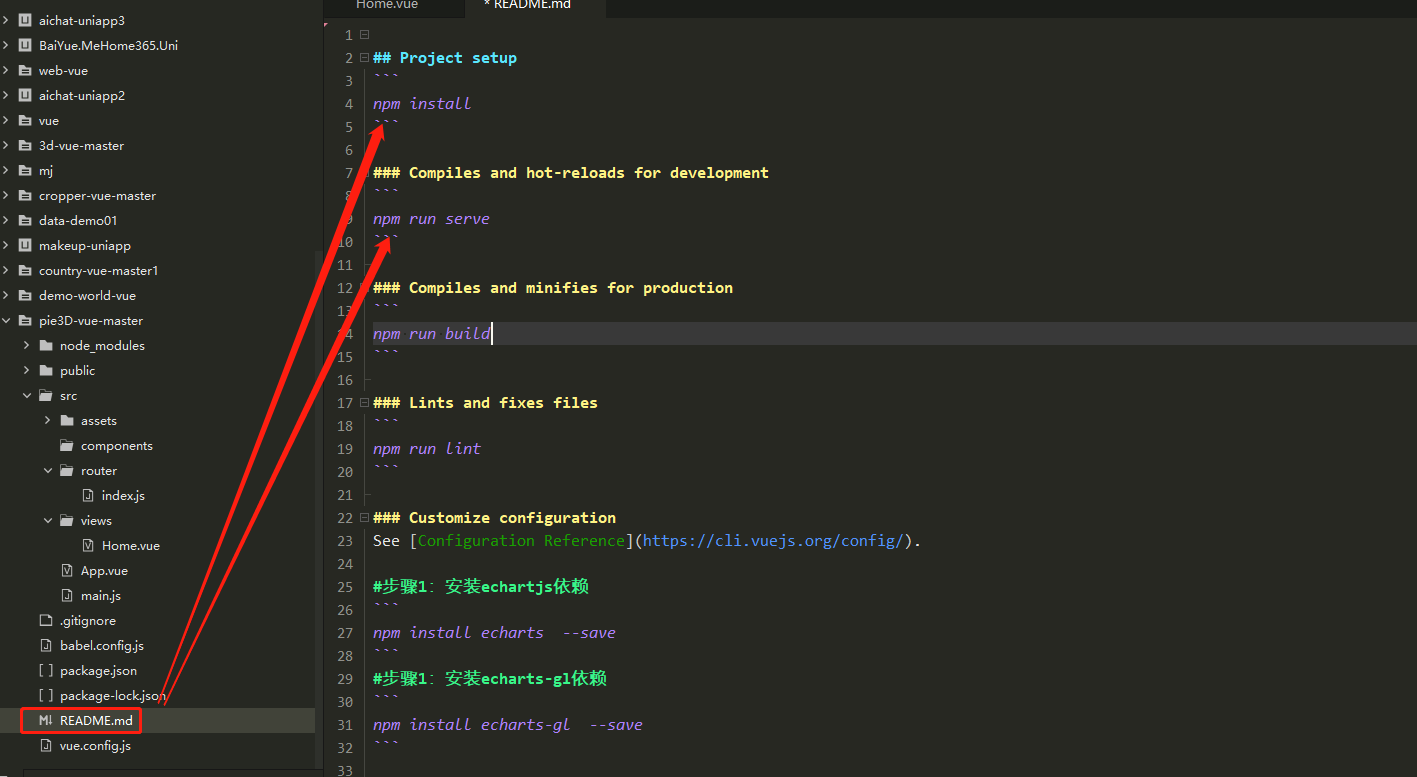Screen dimensions: 1417x777
Task: Open package.json in the project tree
Action: click(98, 670)
